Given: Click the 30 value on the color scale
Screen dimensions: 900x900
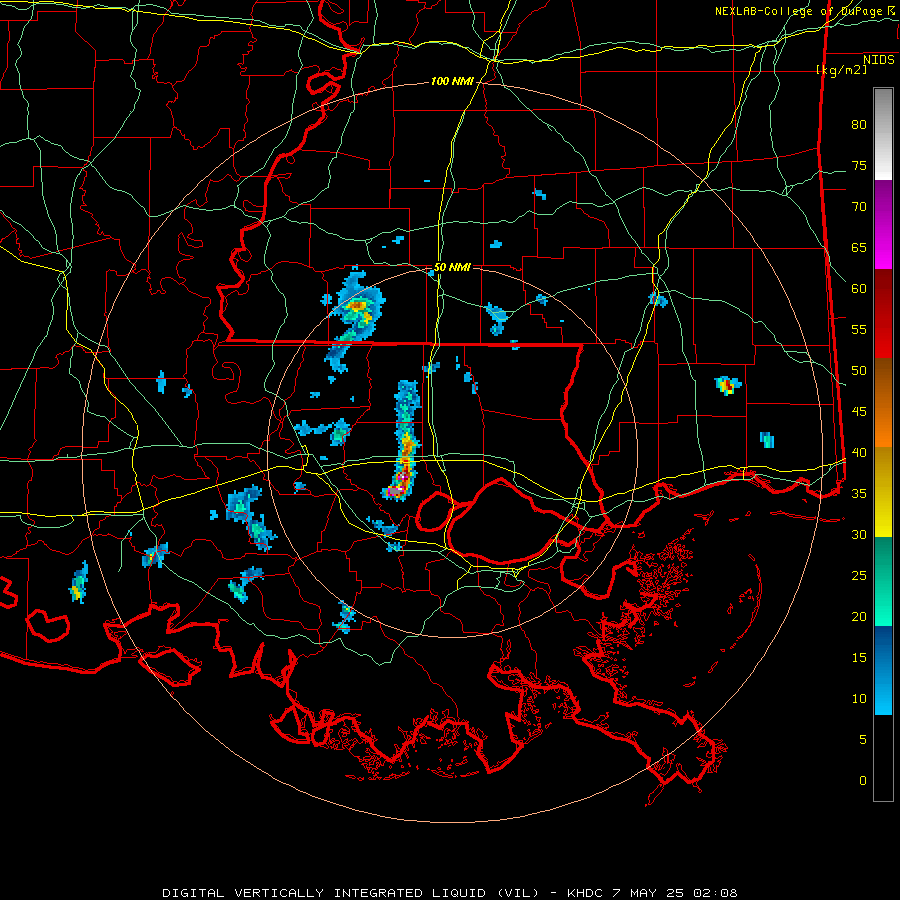Looking at the screenshot, I should [x=859, y=534].
